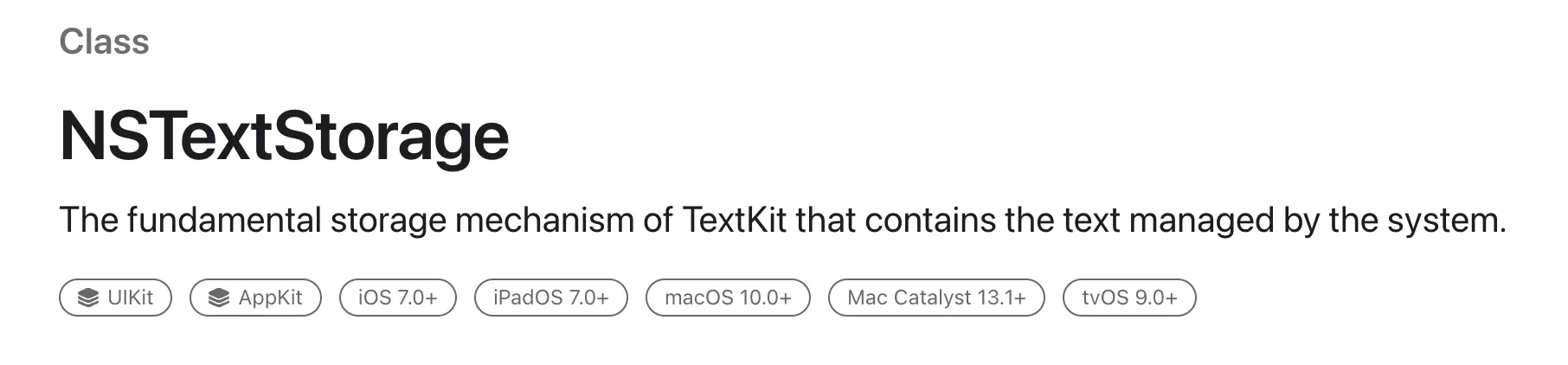Click the stack icon in the AppKit badge
Image resolution: width=1568 pixels, height=365 pixels.
coord(219,298)
